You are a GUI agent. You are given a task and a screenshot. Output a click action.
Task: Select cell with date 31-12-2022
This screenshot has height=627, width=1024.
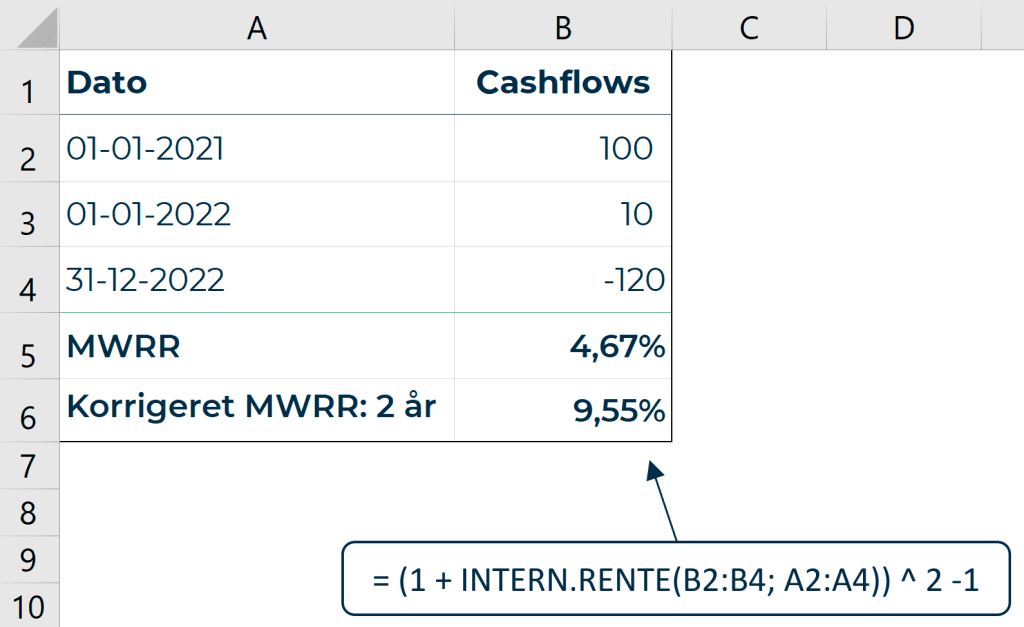257,280
